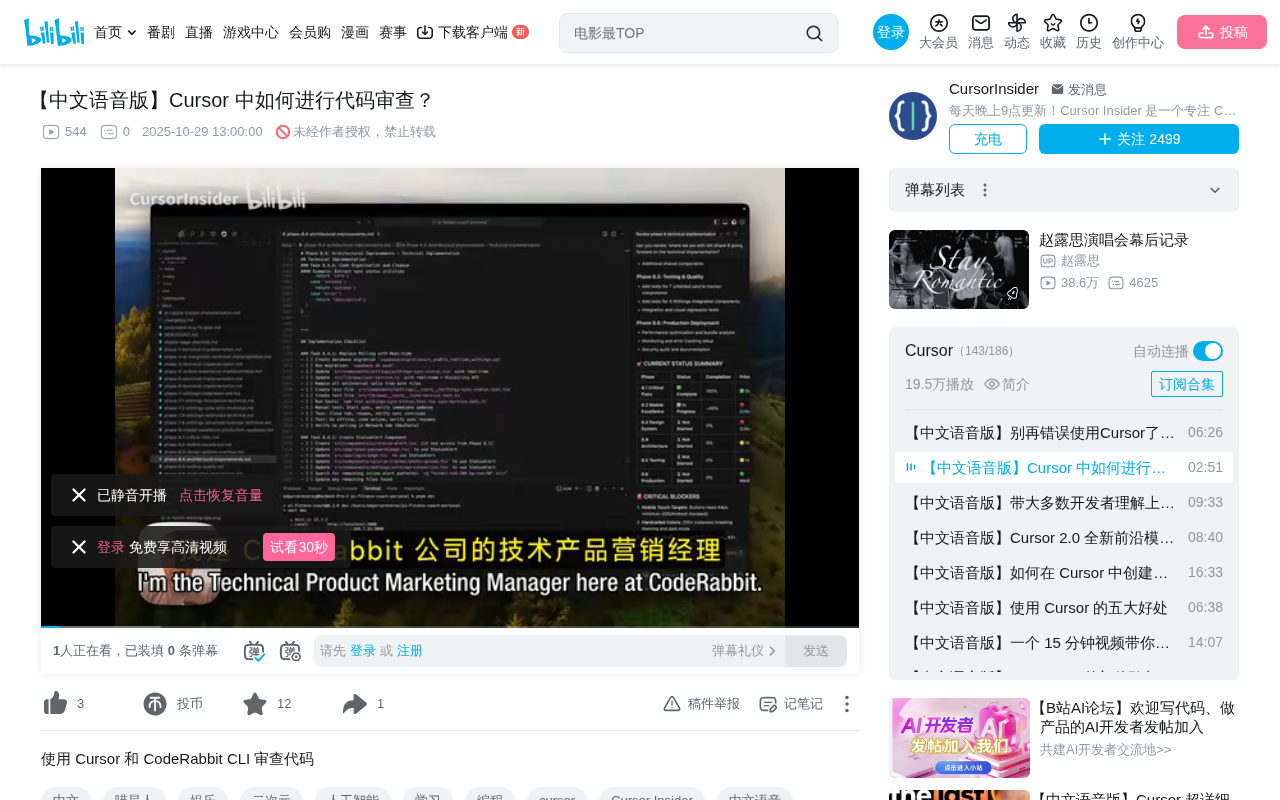Open 赵露思演唱会幕后记录 thumbnail
Viewport: 1280px width, 800px height.
(959, 269)
